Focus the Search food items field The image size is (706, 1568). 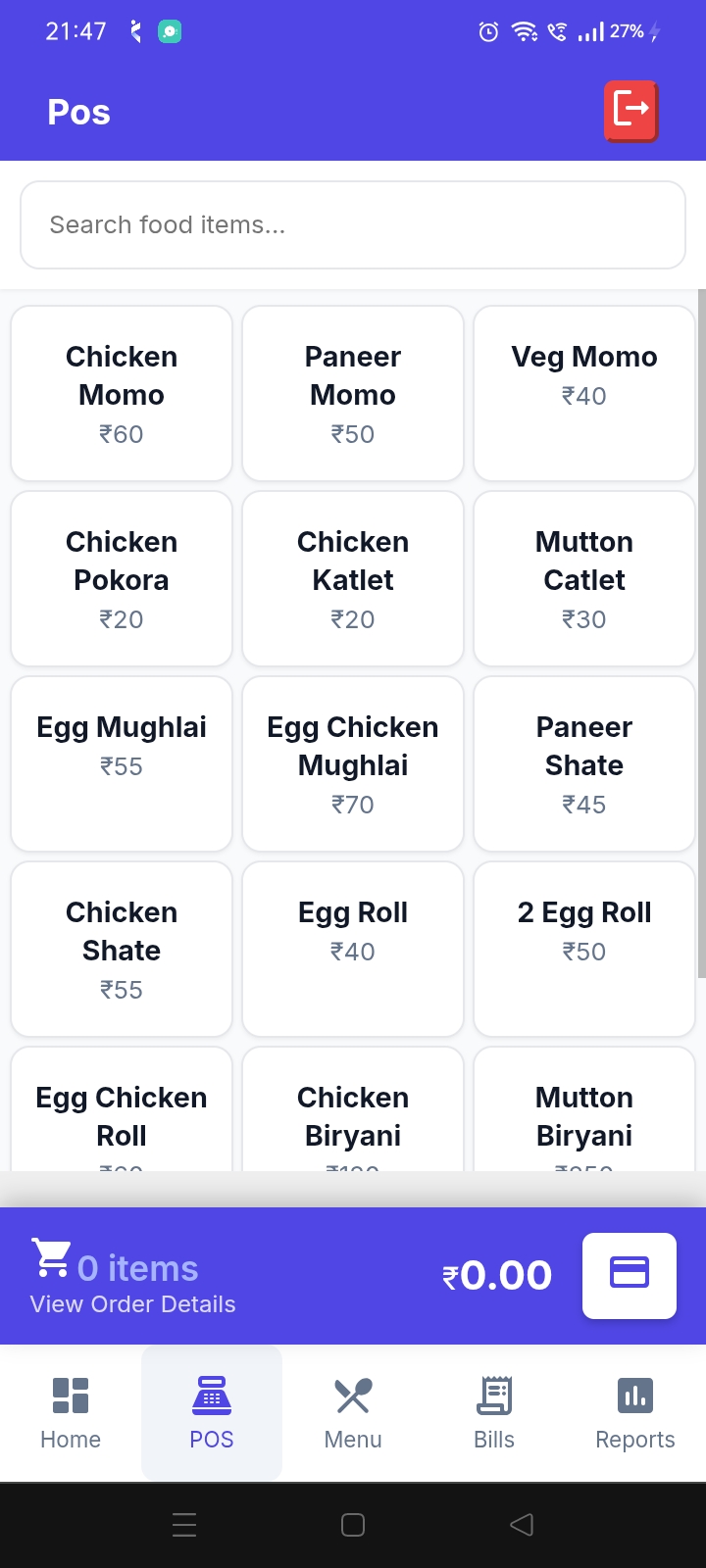pos(353,225)
